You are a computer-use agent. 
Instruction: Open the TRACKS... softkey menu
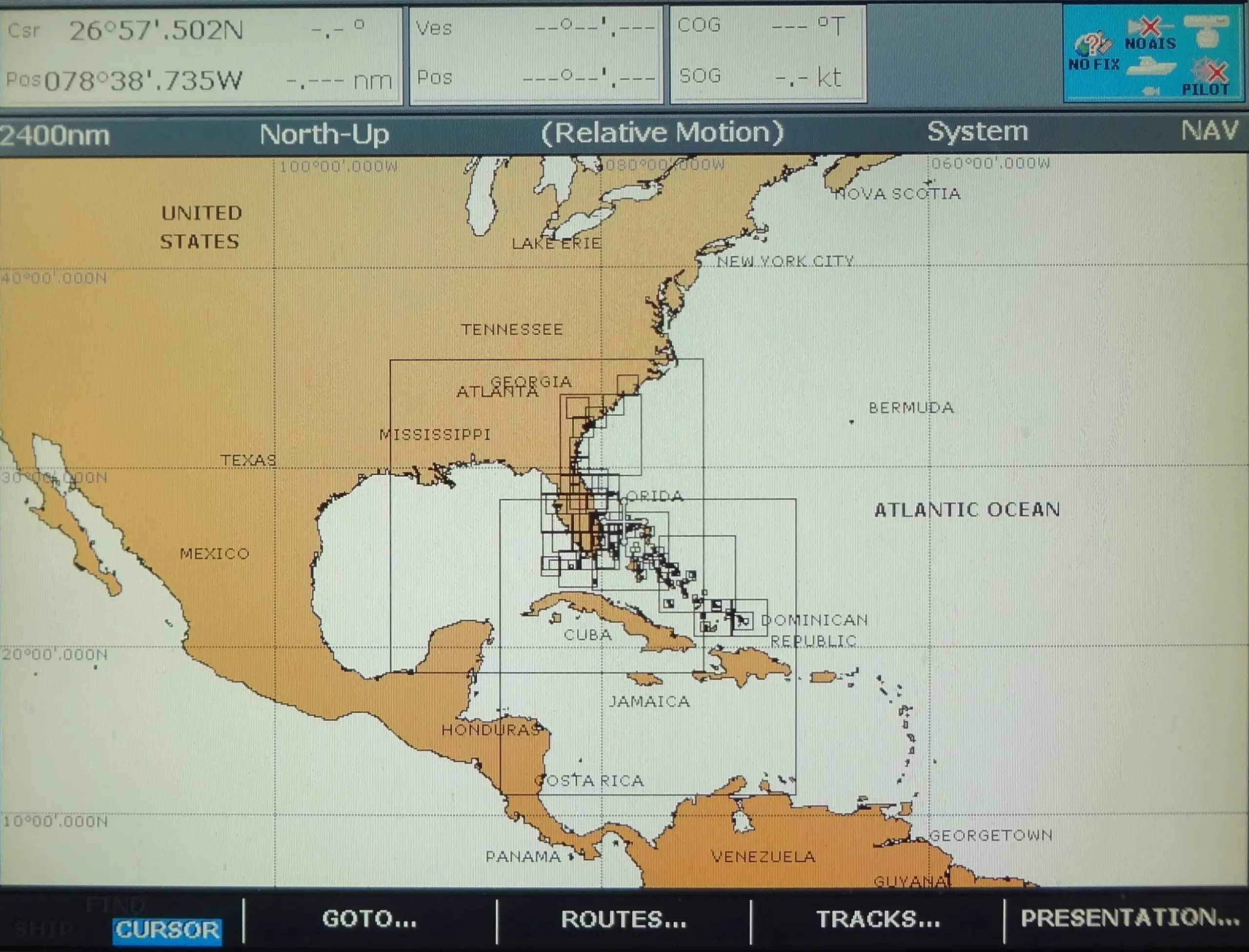point(878,919)
